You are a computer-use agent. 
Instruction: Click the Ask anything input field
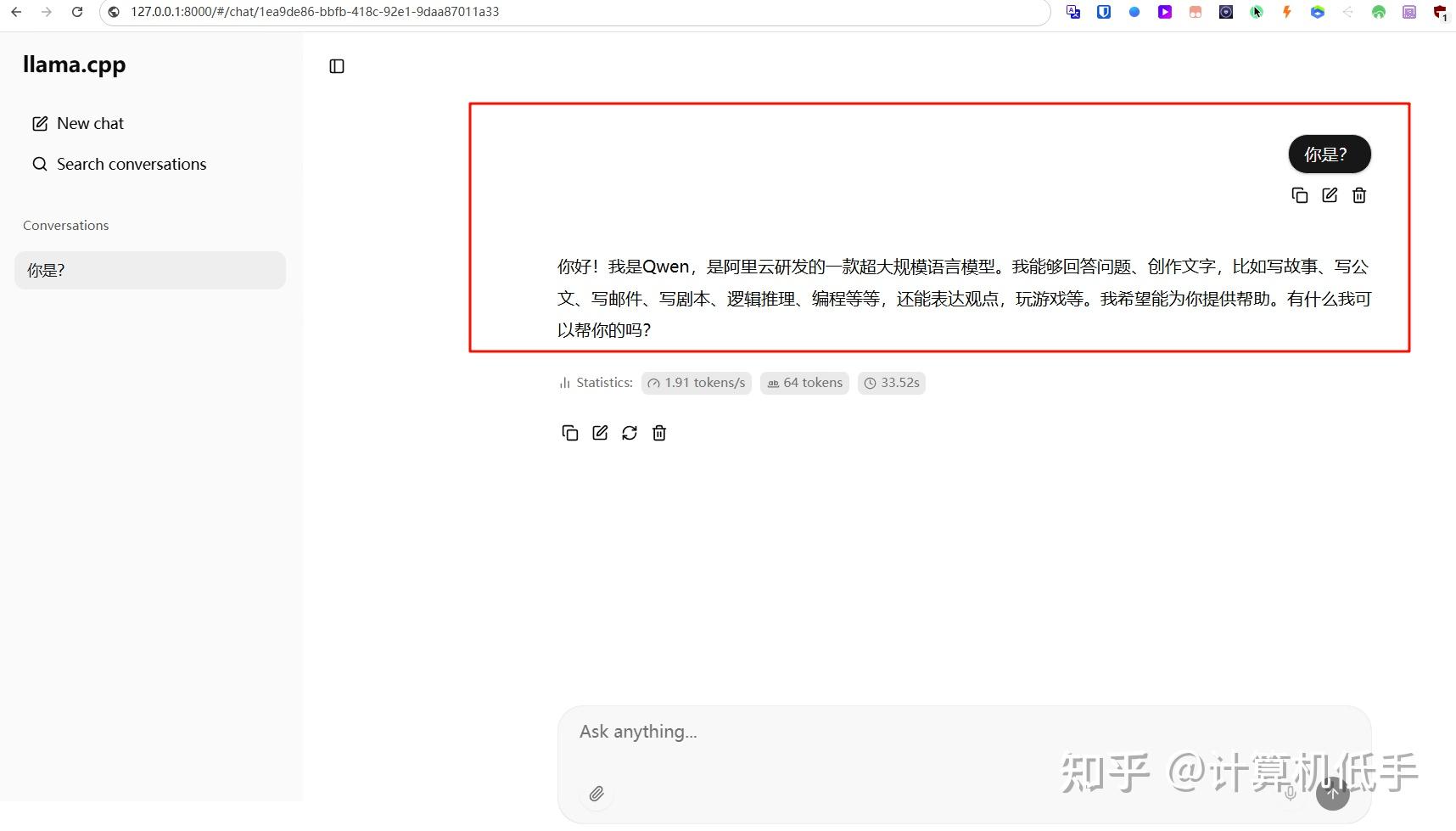point(933,732)
